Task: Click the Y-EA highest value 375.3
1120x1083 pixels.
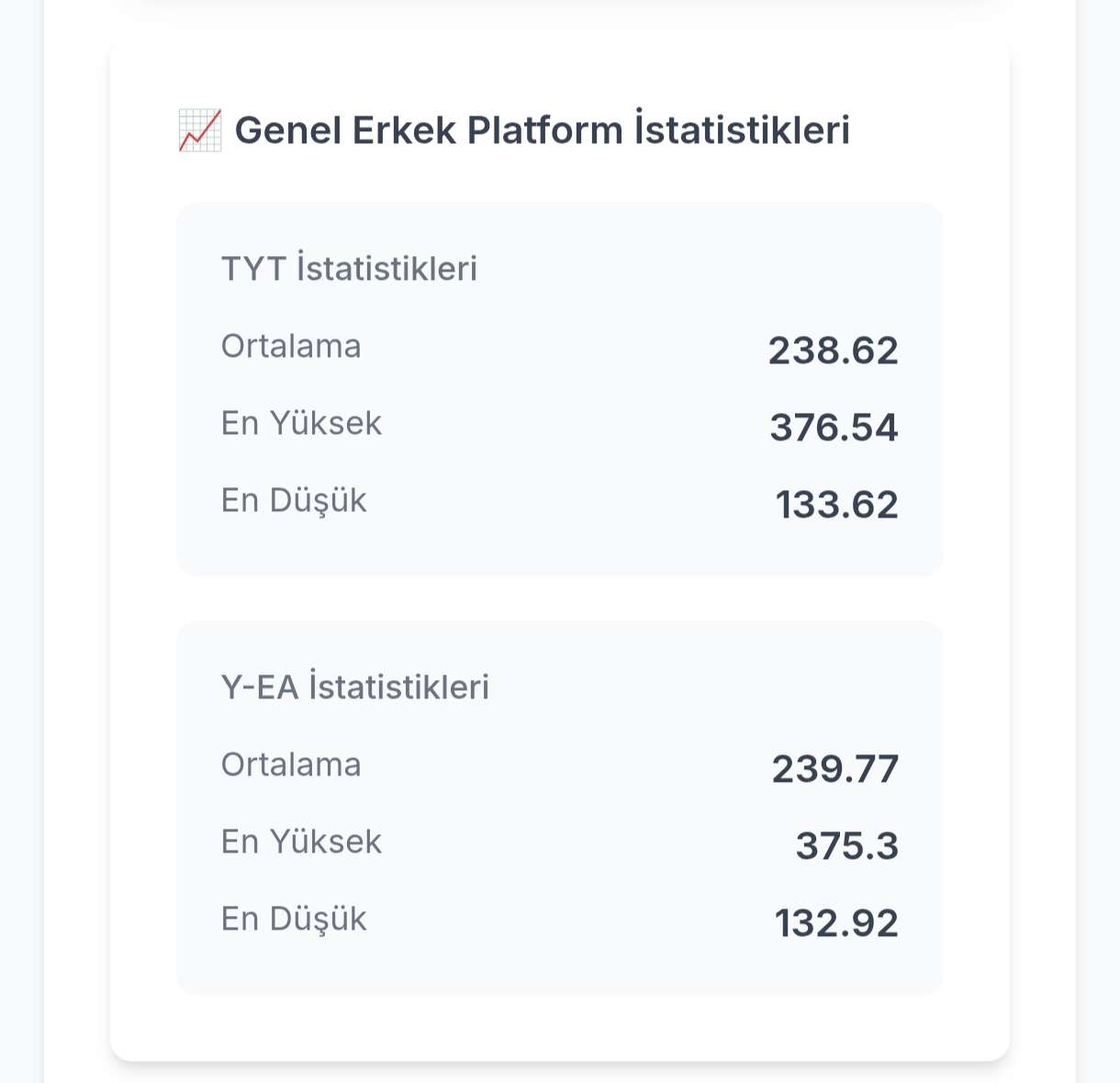Action: tap(847, 846)
